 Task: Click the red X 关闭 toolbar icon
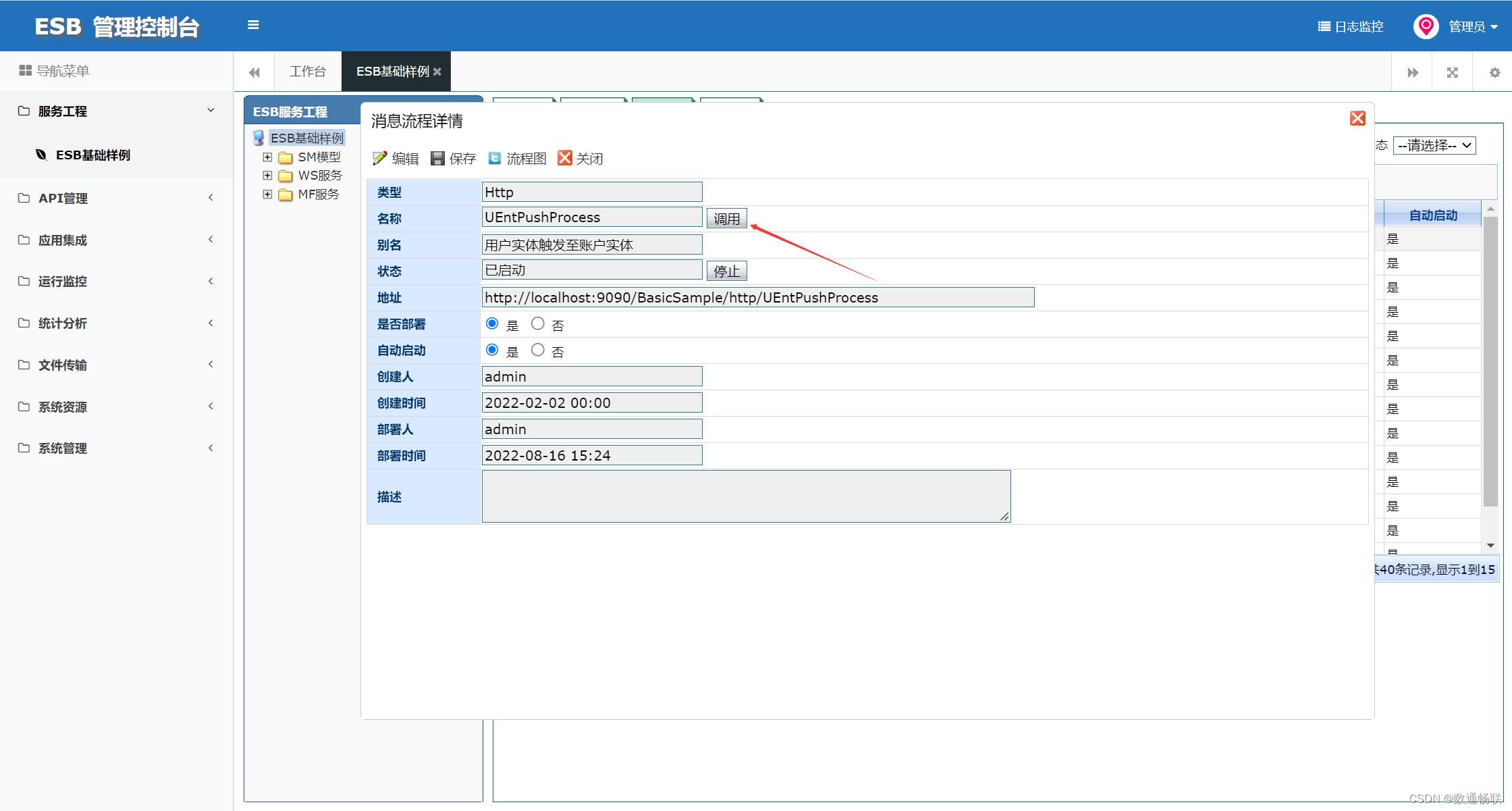(565, 158)
